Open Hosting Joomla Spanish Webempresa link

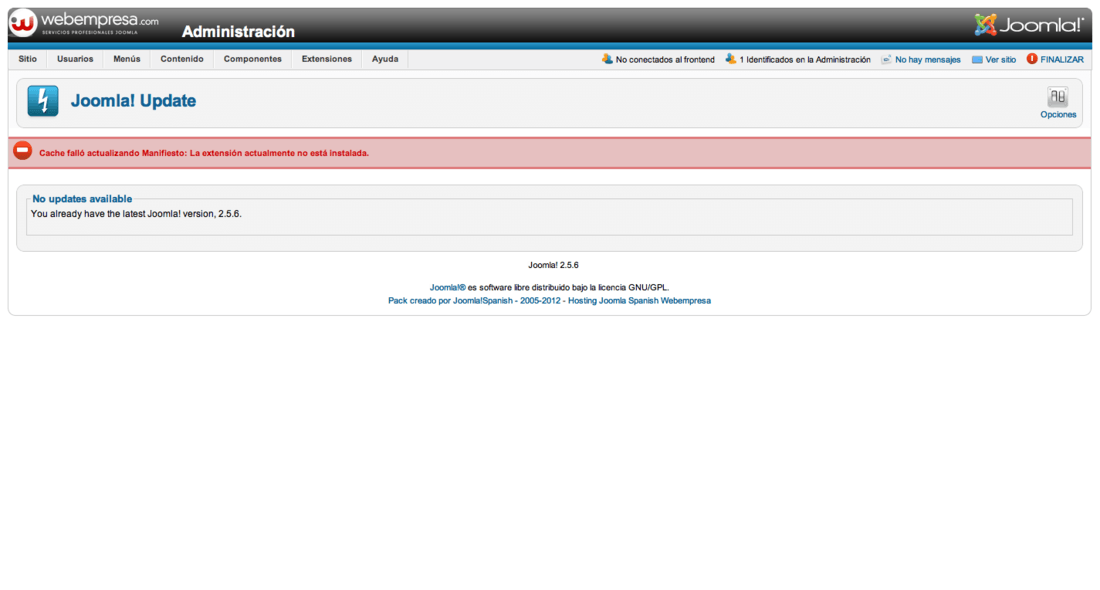pyautogui.click(x=639, y=301)
